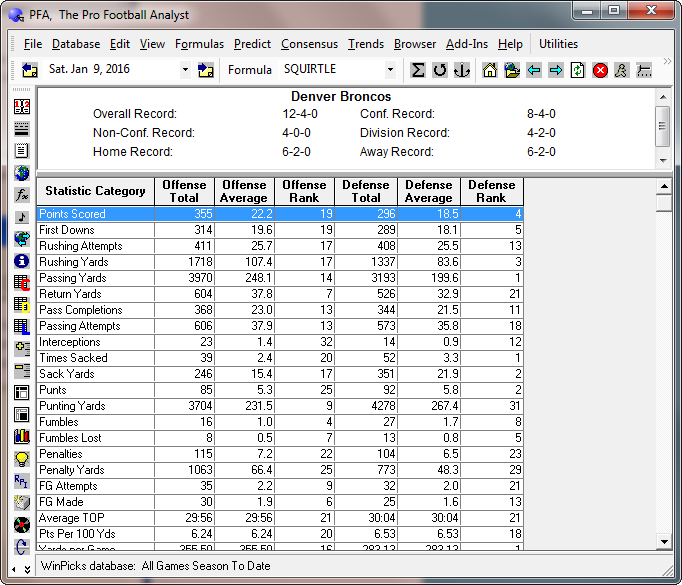
Task: Click the Offense Total column header
Action: click(x=184, y=191)
